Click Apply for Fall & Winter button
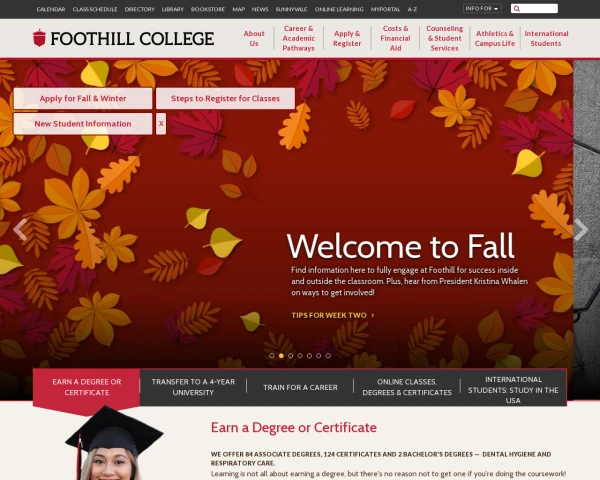This screenshot has width=600, height=480. 83,98
